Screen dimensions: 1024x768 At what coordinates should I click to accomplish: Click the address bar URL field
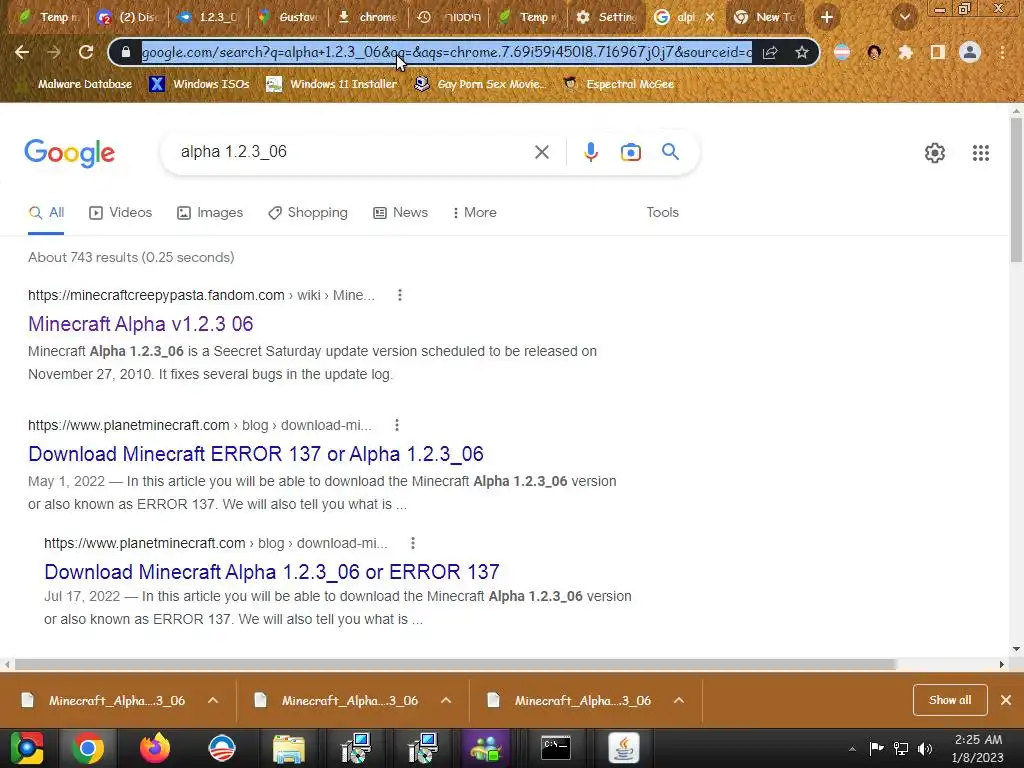click(x=447, y=52)
